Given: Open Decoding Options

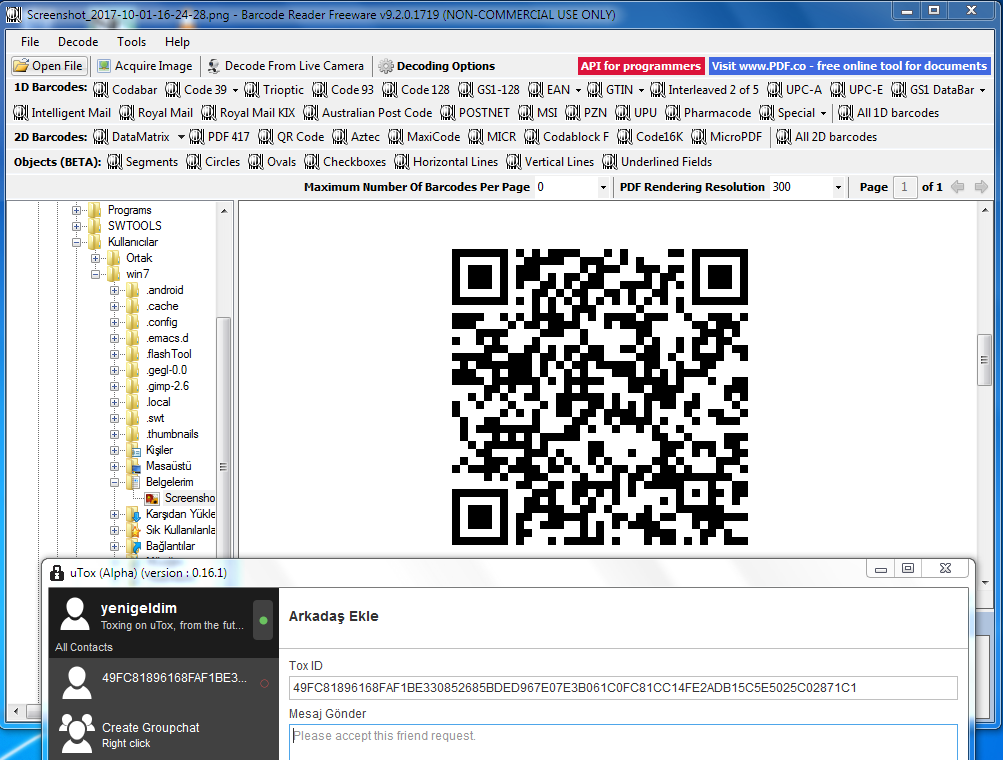Looking at the screenshot, I should click(x=437, y=66).
